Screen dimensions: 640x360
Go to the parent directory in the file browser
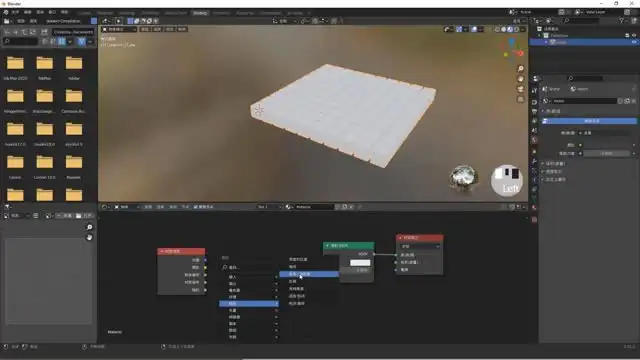coord(24,32)
